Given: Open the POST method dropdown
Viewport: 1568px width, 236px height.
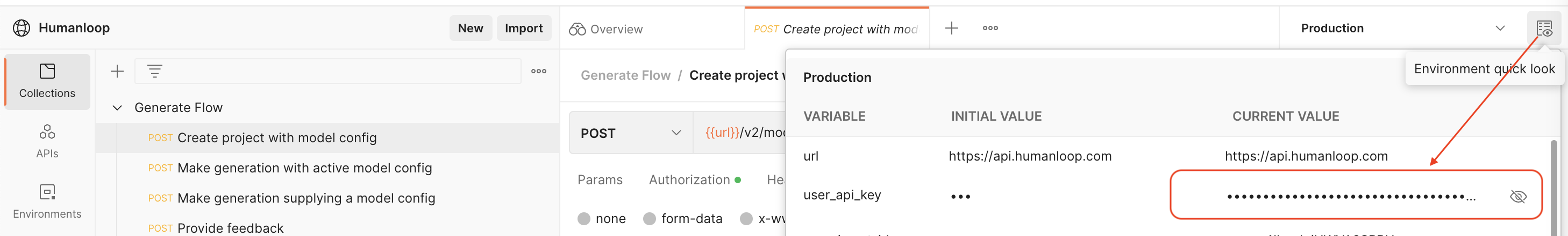Looking at the screenshot, I should [x=630, y=133].
